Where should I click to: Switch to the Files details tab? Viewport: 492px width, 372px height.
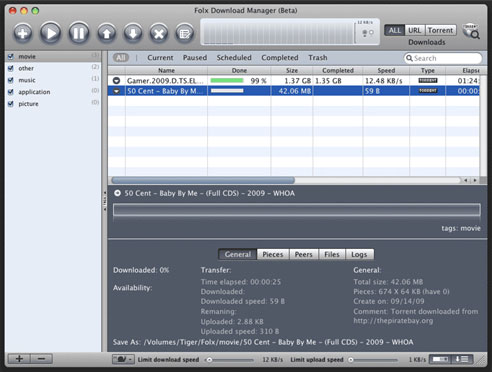point(332,254)
